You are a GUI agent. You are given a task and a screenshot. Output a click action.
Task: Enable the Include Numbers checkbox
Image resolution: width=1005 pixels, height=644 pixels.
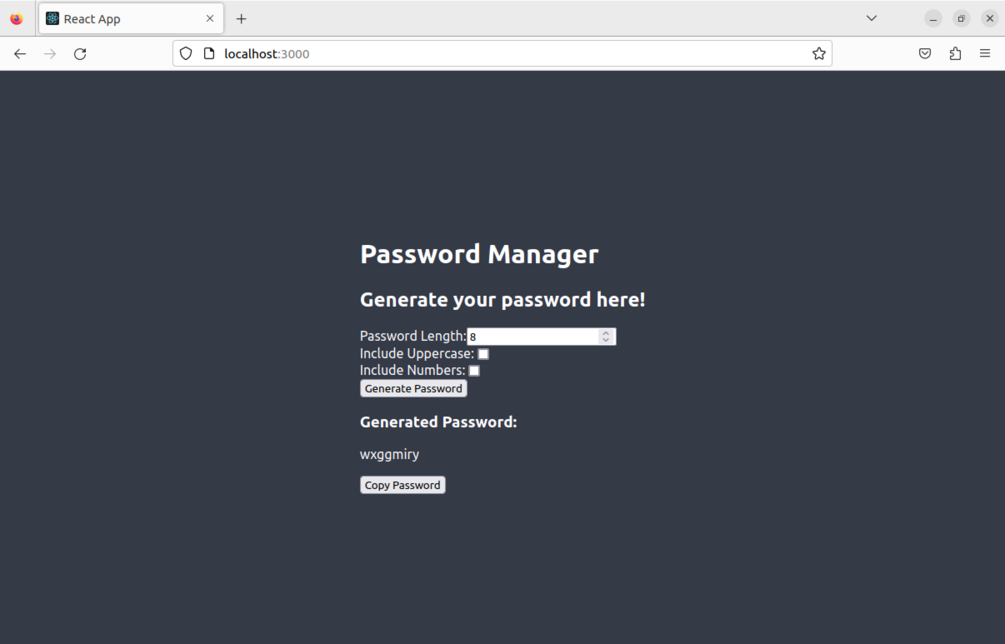[474, 371]
